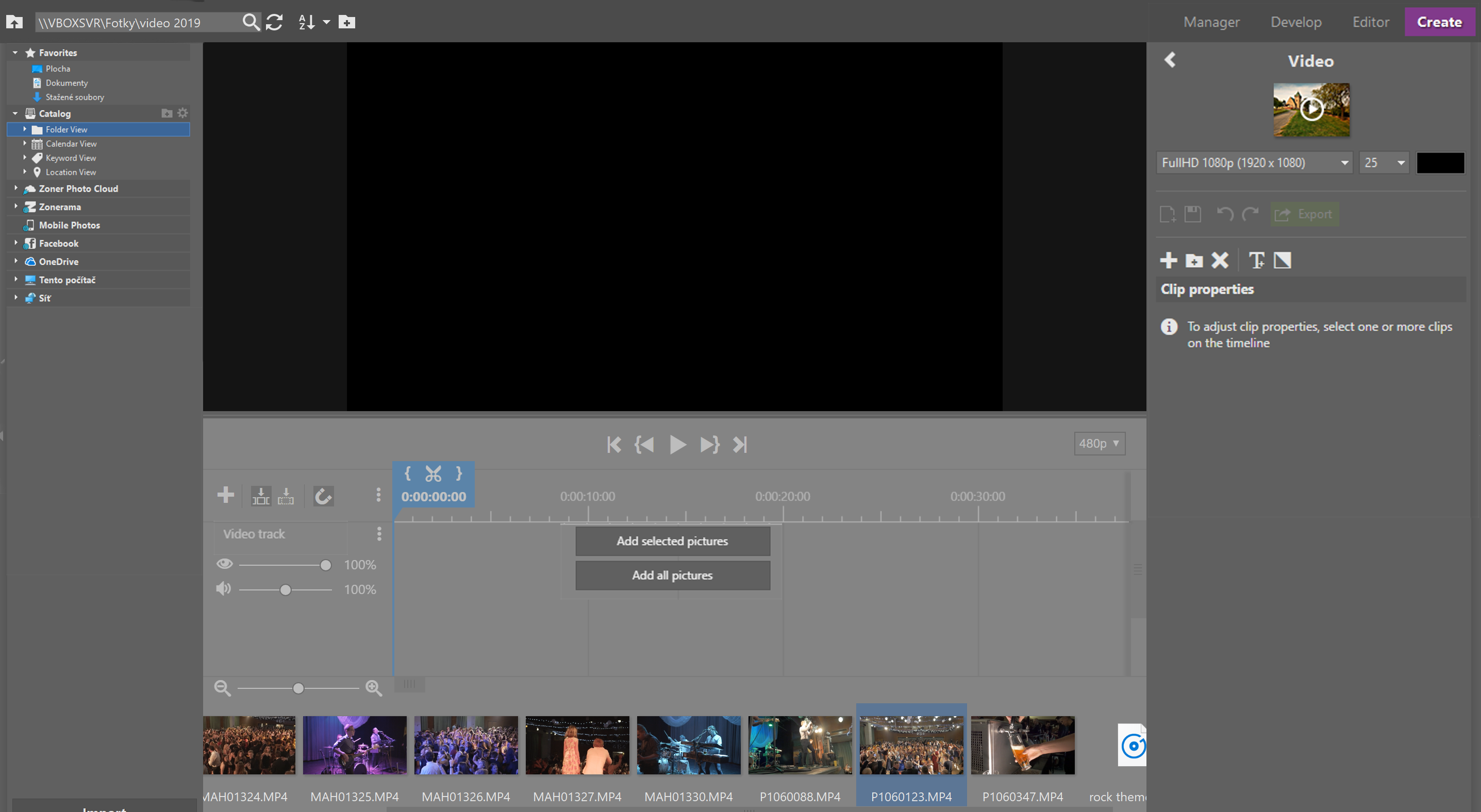Select the MAH01325.MP4 thumbnail
This screenshot has width=1481, height=812.
(354, 745)
